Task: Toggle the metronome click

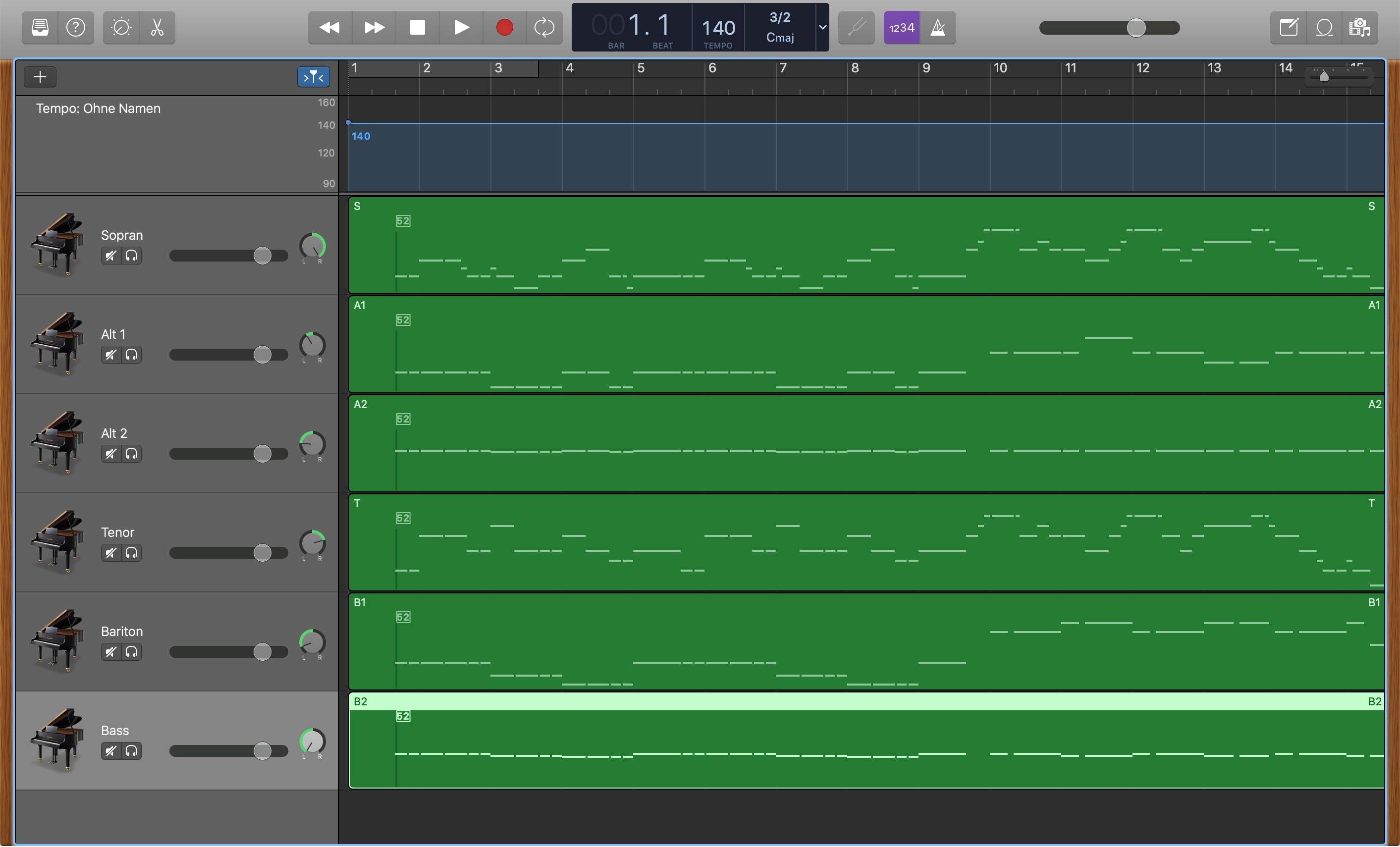Action: (x=938, y=27)
